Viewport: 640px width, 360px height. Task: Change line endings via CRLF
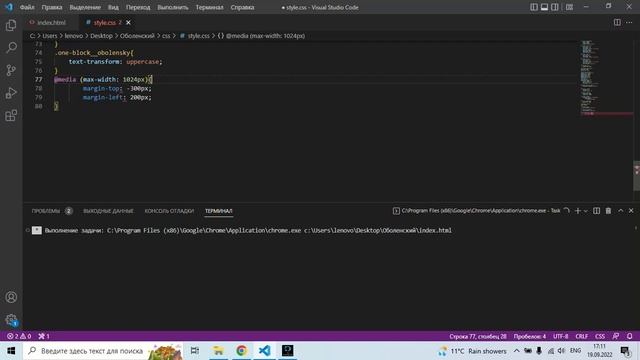[582, 336]
